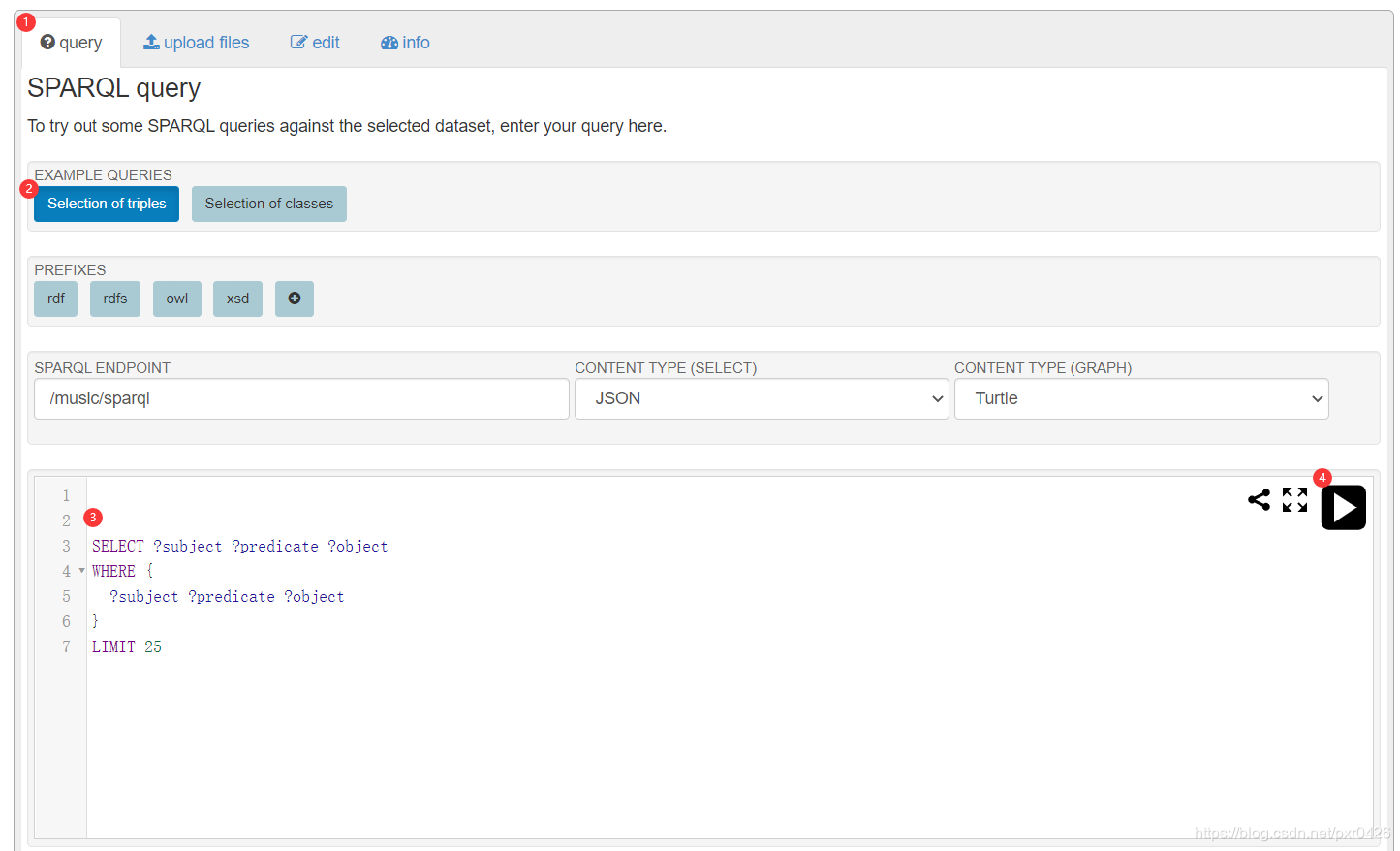This screenshot has height=851, width=1400.
Task: Click the triple pattern on line 5
Action: coord(227,597)
